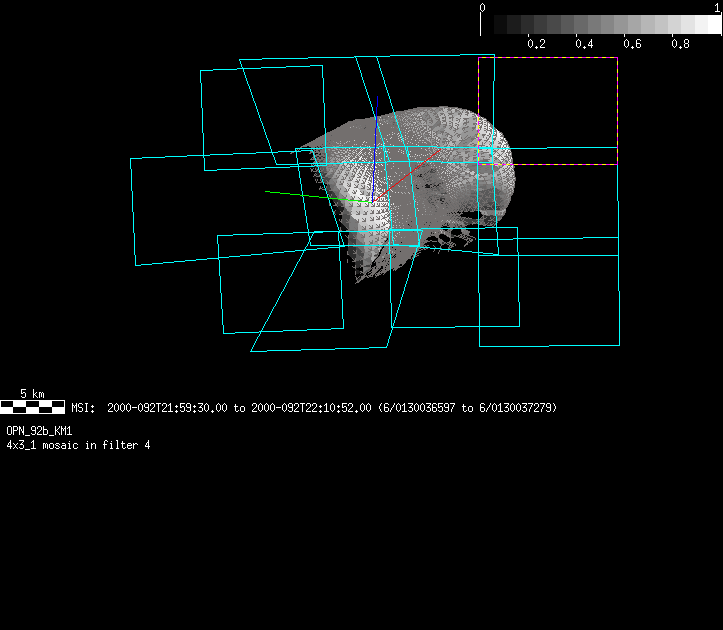Click the 0.8 colorbar tick label

tap(680, 44)
